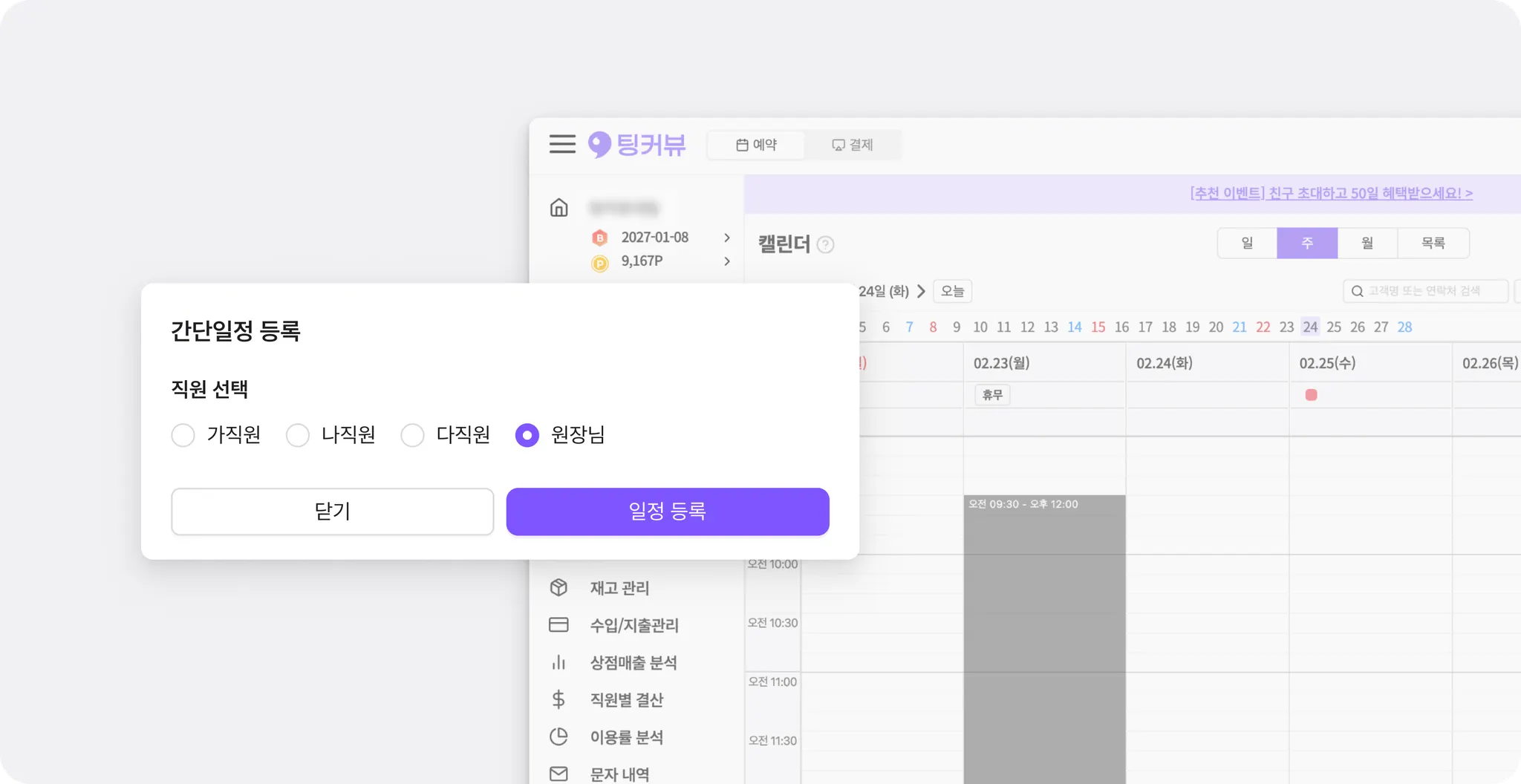Open 수입/지출관리 in sidebar

tap(634, 625)
